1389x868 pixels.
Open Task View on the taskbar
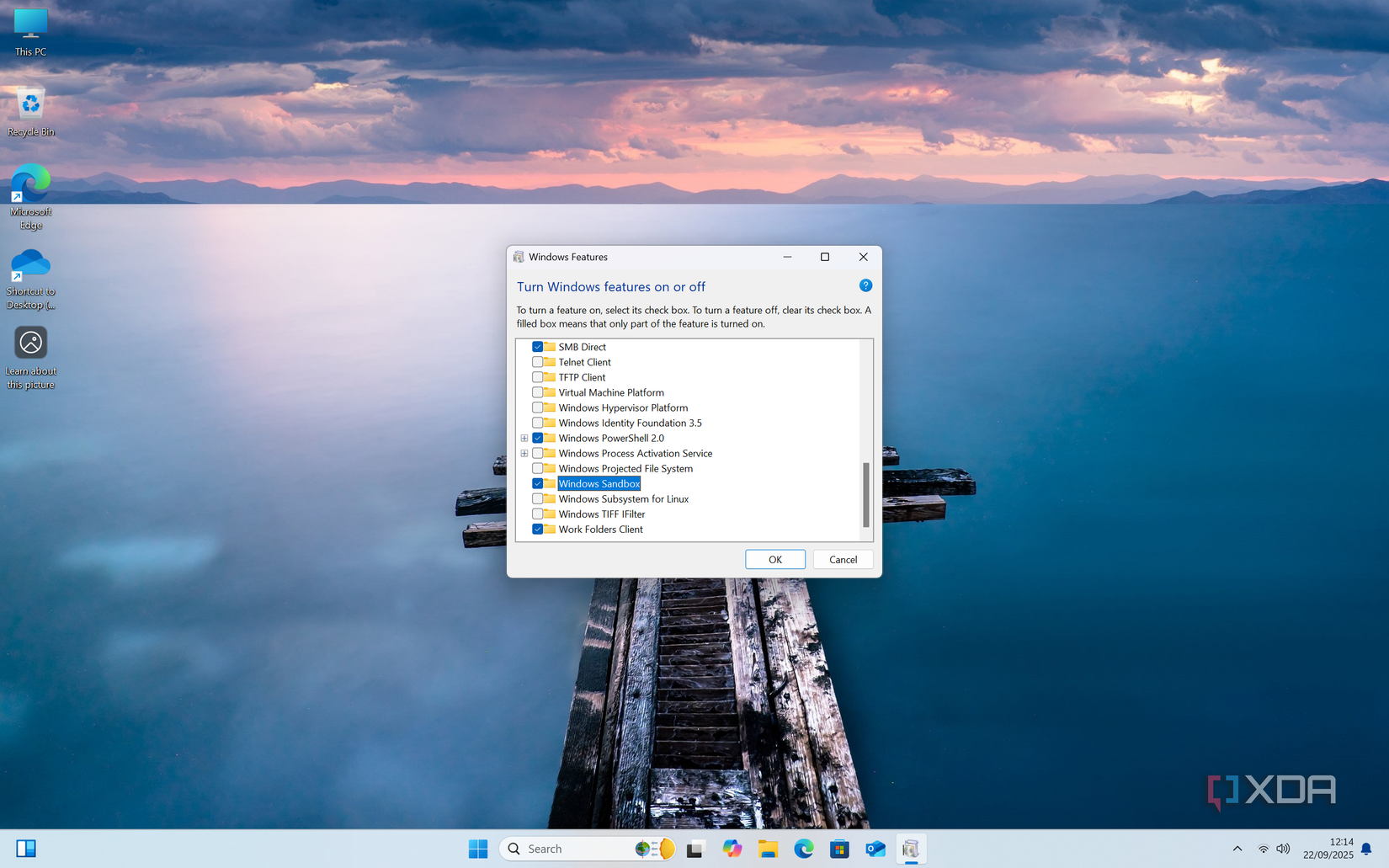coord(694,849)
